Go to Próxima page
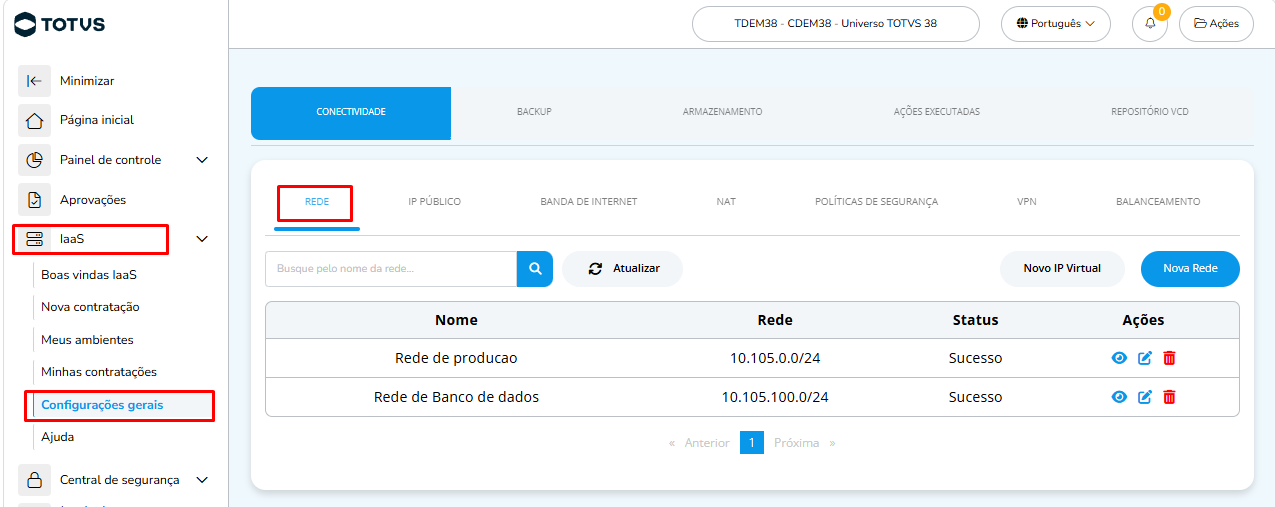 tap(796, 443)
